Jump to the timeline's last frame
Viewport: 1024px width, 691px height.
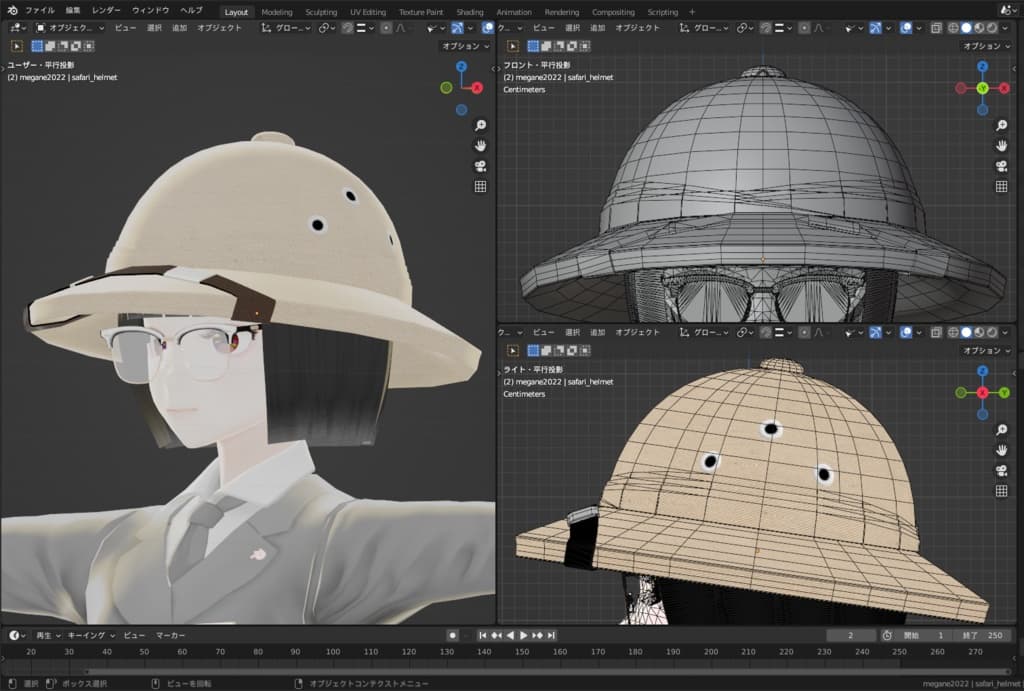[551, 635]
